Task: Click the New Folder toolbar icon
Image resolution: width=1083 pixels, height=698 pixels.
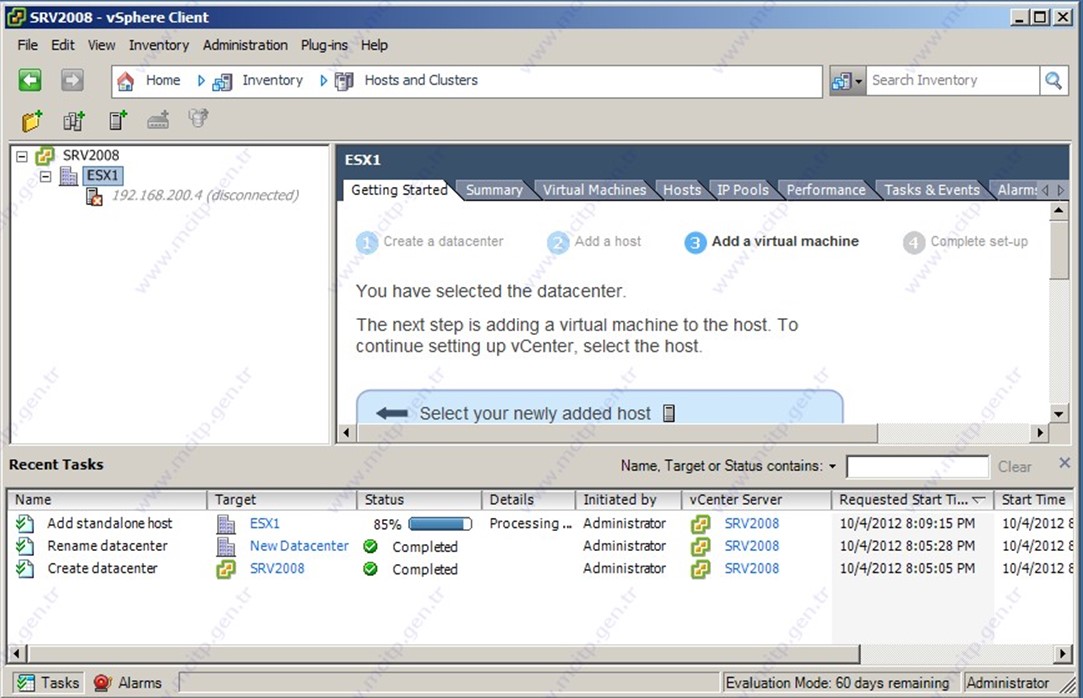Action: pos(32,120)
